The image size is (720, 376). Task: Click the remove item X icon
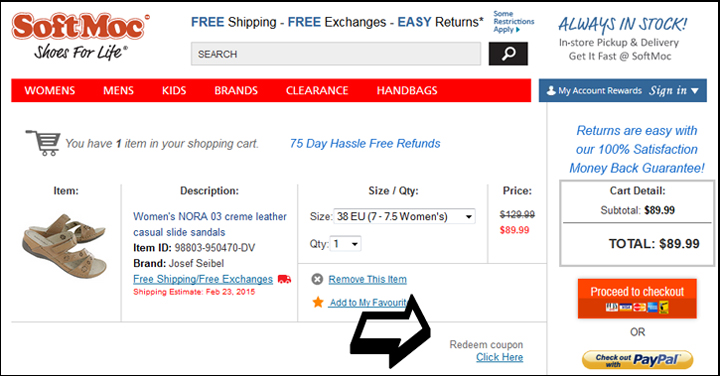click(317, 279)
